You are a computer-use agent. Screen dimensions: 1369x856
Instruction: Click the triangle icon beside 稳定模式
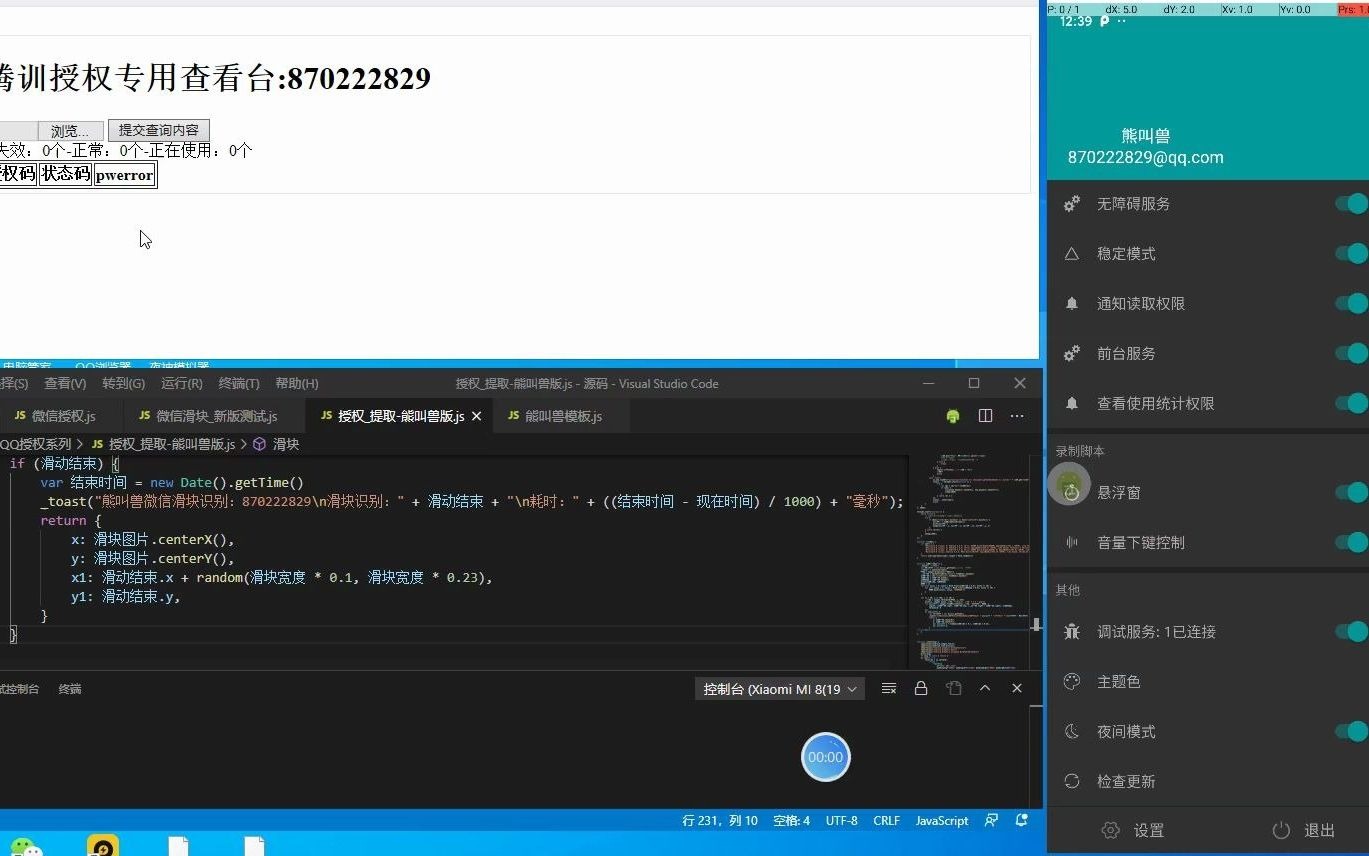pos(1072,254)
